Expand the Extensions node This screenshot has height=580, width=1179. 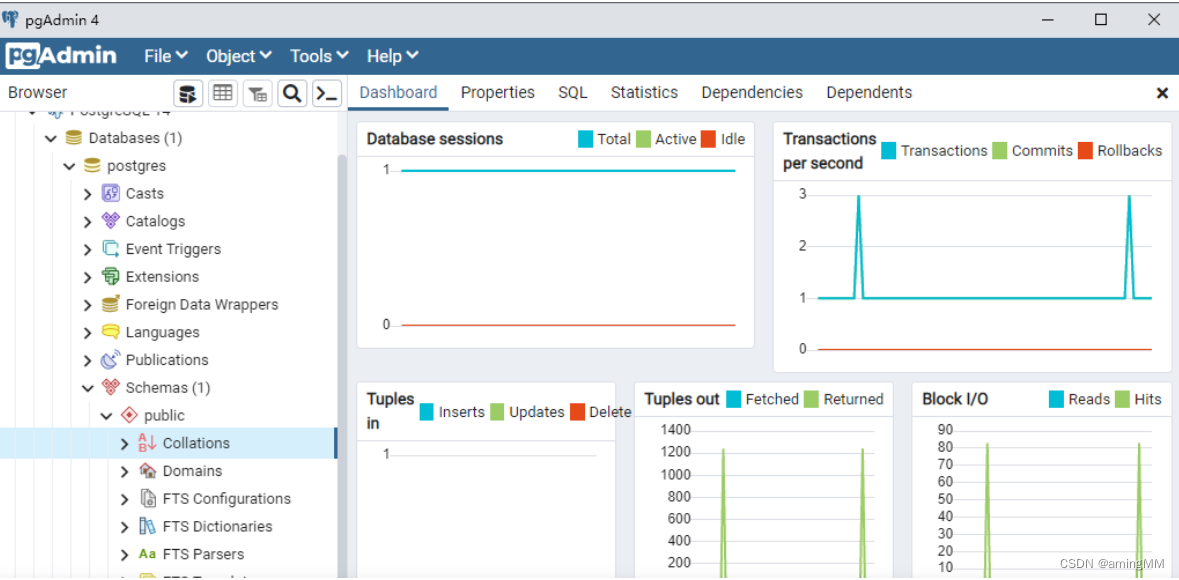click(x=88, y=277)
